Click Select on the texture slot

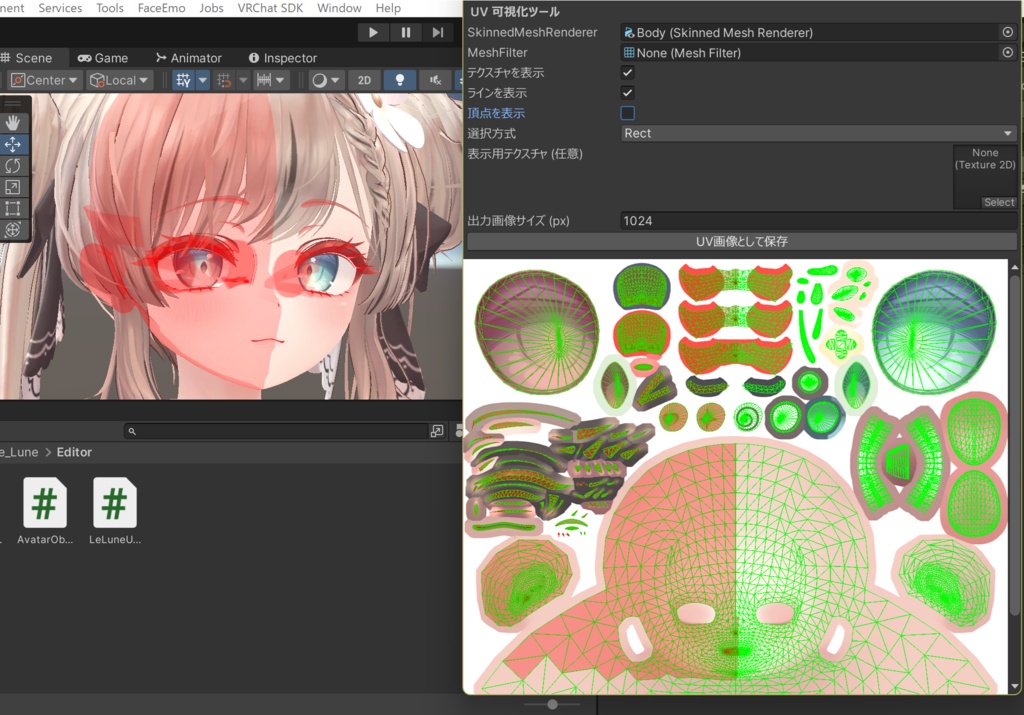[999, 202]
